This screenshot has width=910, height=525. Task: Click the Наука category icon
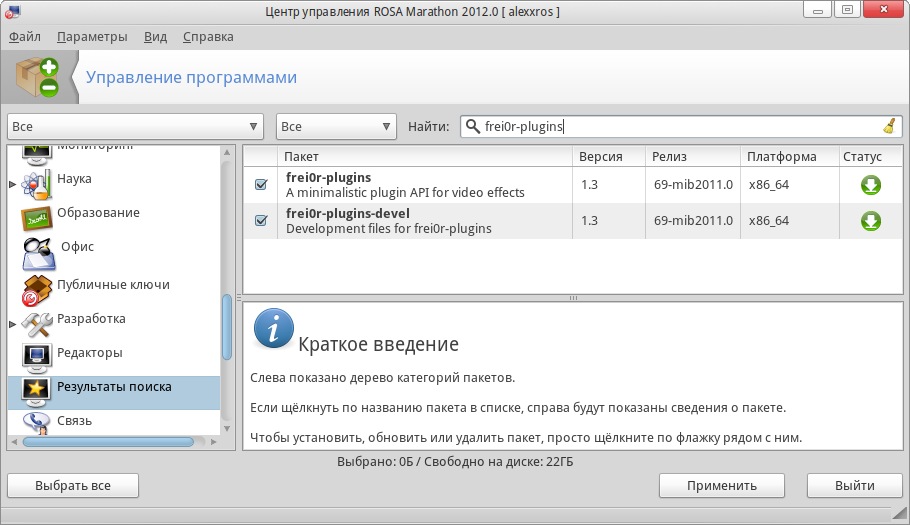coord(37,184)
